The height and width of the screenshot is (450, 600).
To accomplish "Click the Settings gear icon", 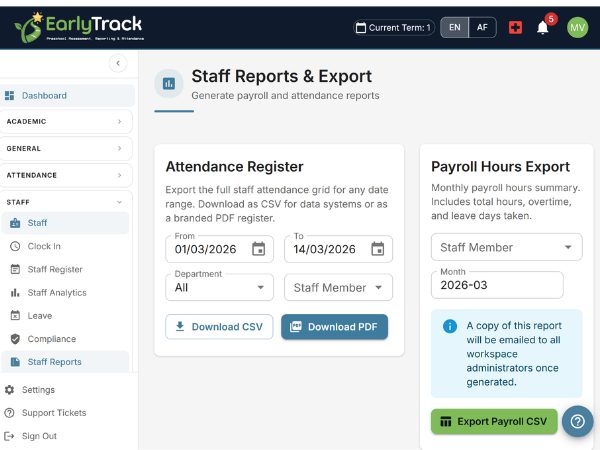I will pos(9,390).
